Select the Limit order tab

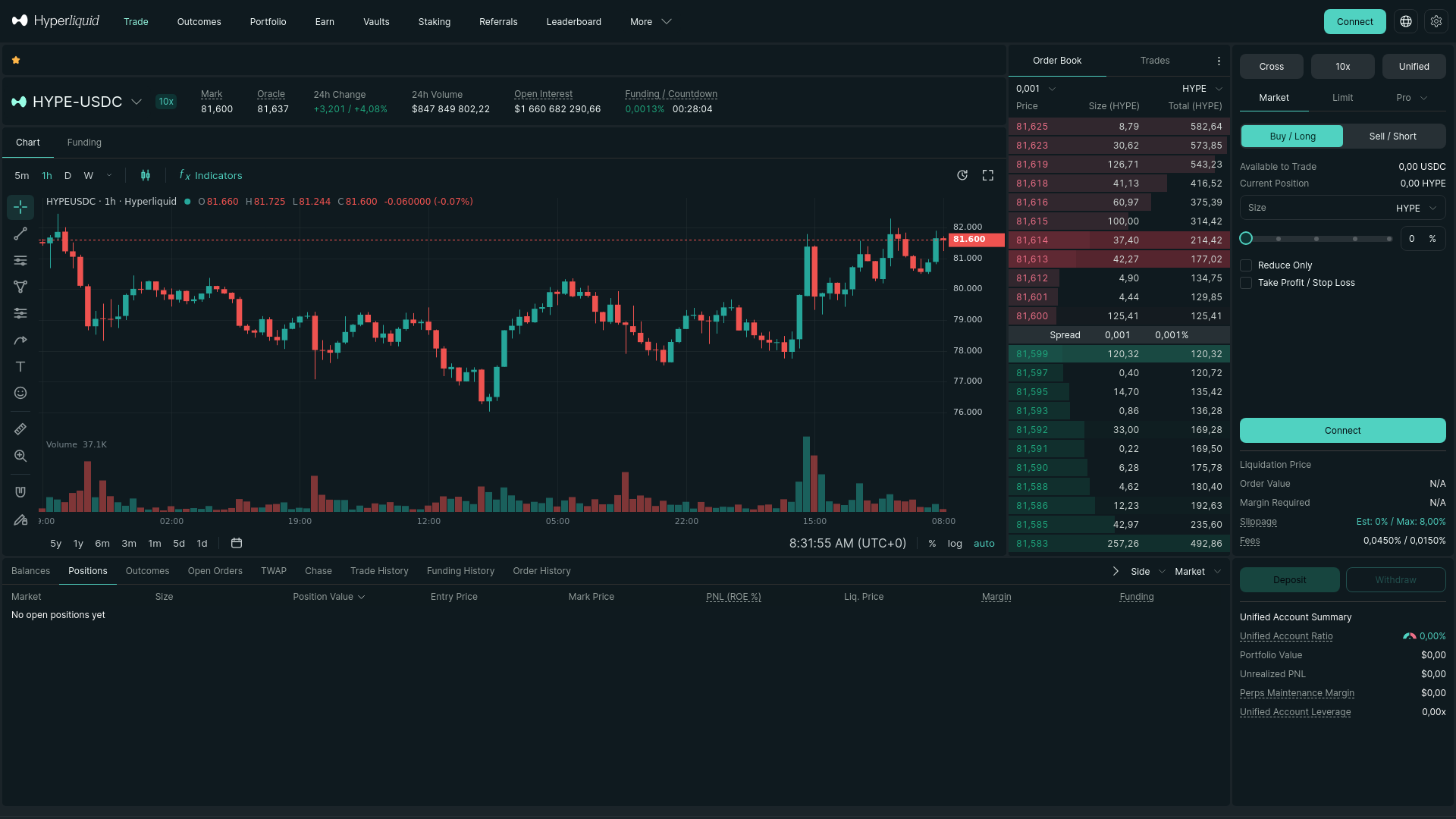(1342, 98)
